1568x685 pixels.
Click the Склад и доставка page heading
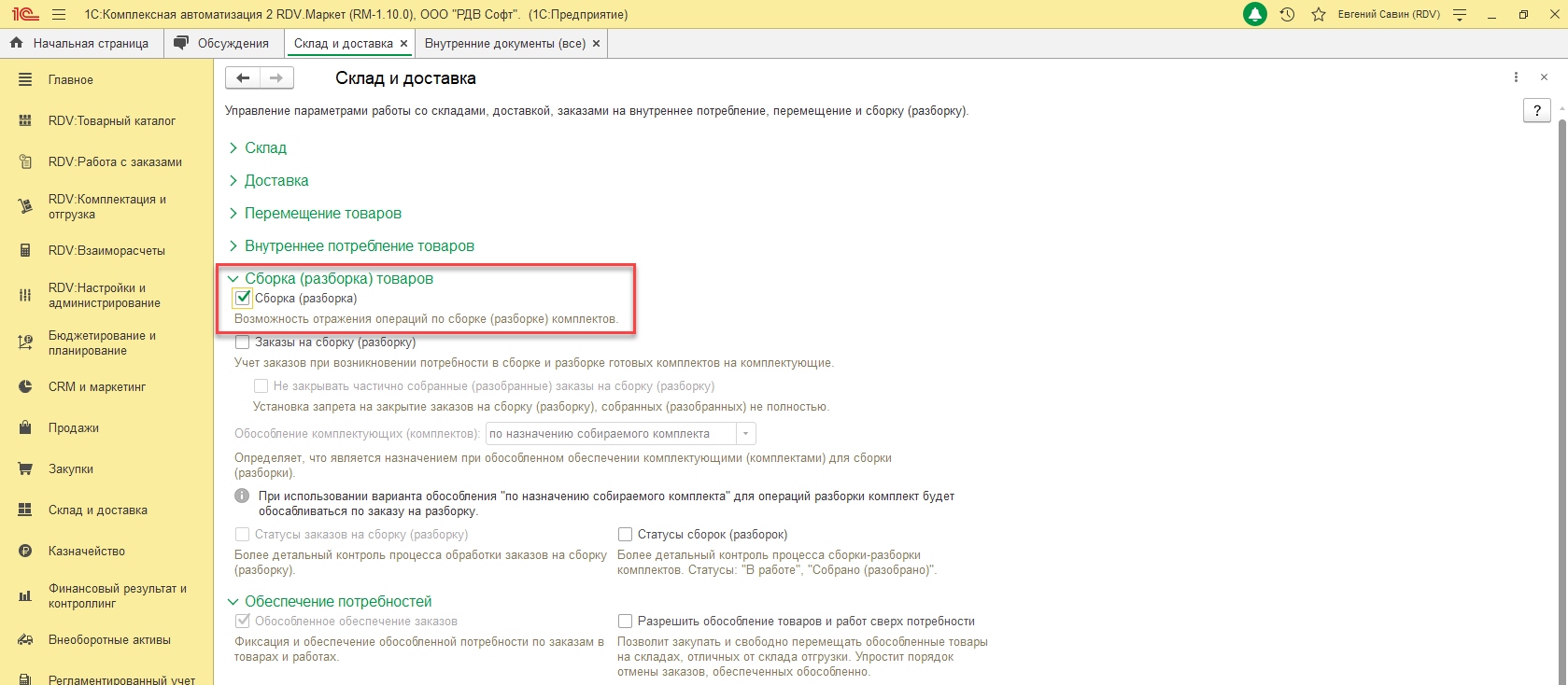tap(406, 78)
